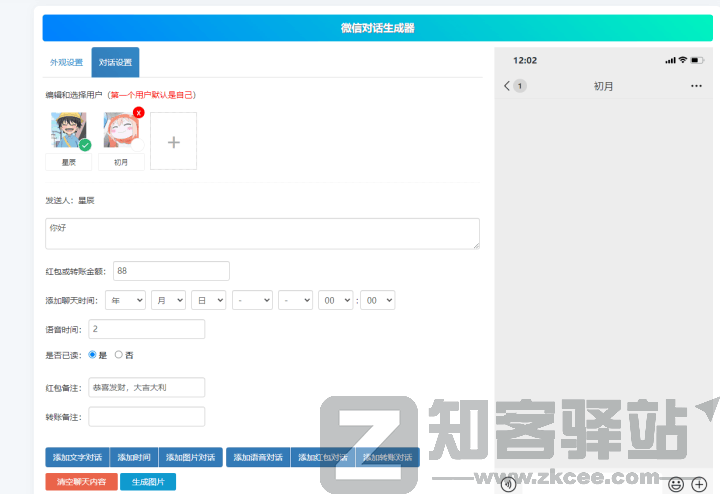Focus the message textarea containing 你好
The image size is (720, 494).
[262, 234]
